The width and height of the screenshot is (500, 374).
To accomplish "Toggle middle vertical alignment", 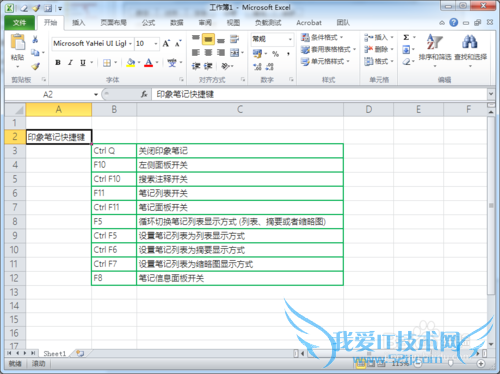I will [x=208, y=40].
